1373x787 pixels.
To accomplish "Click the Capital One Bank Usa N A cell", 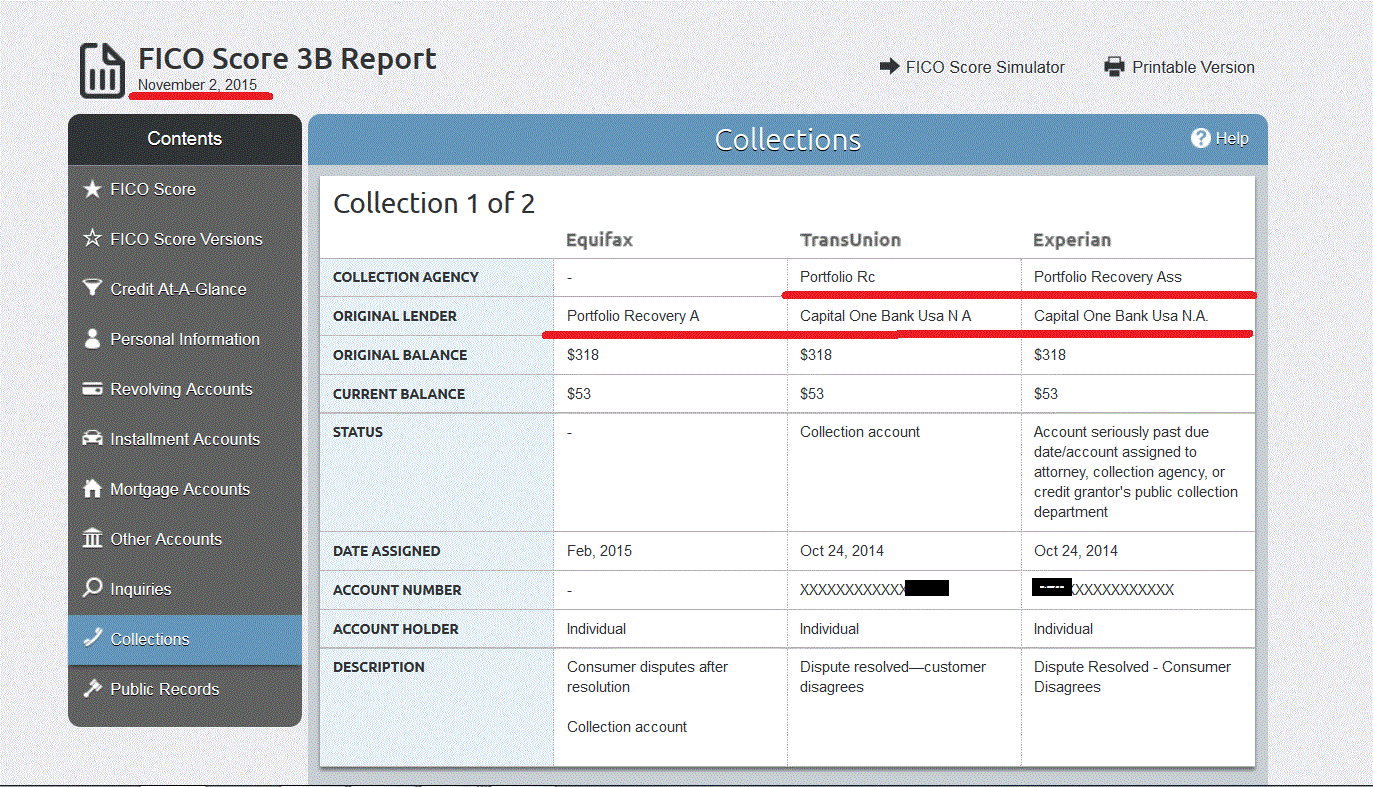I will tap(886, 316).
